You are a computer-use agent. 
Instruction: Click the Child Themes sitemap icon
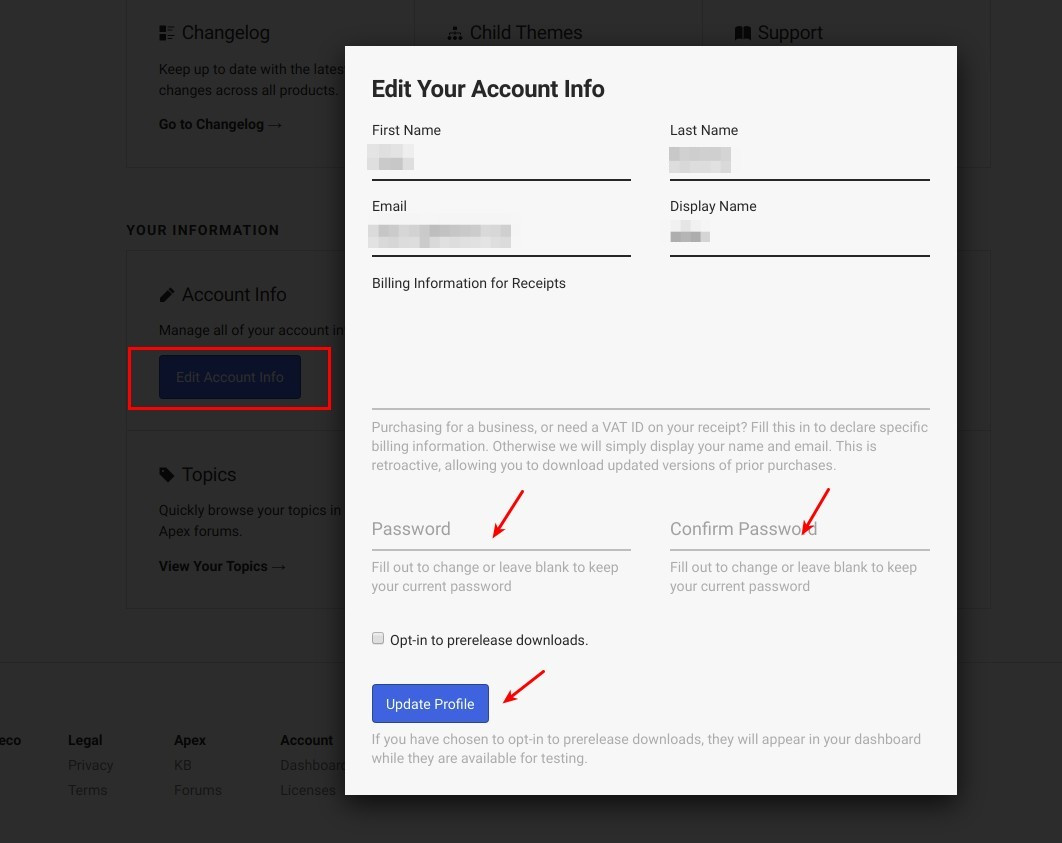coord(455,33)
